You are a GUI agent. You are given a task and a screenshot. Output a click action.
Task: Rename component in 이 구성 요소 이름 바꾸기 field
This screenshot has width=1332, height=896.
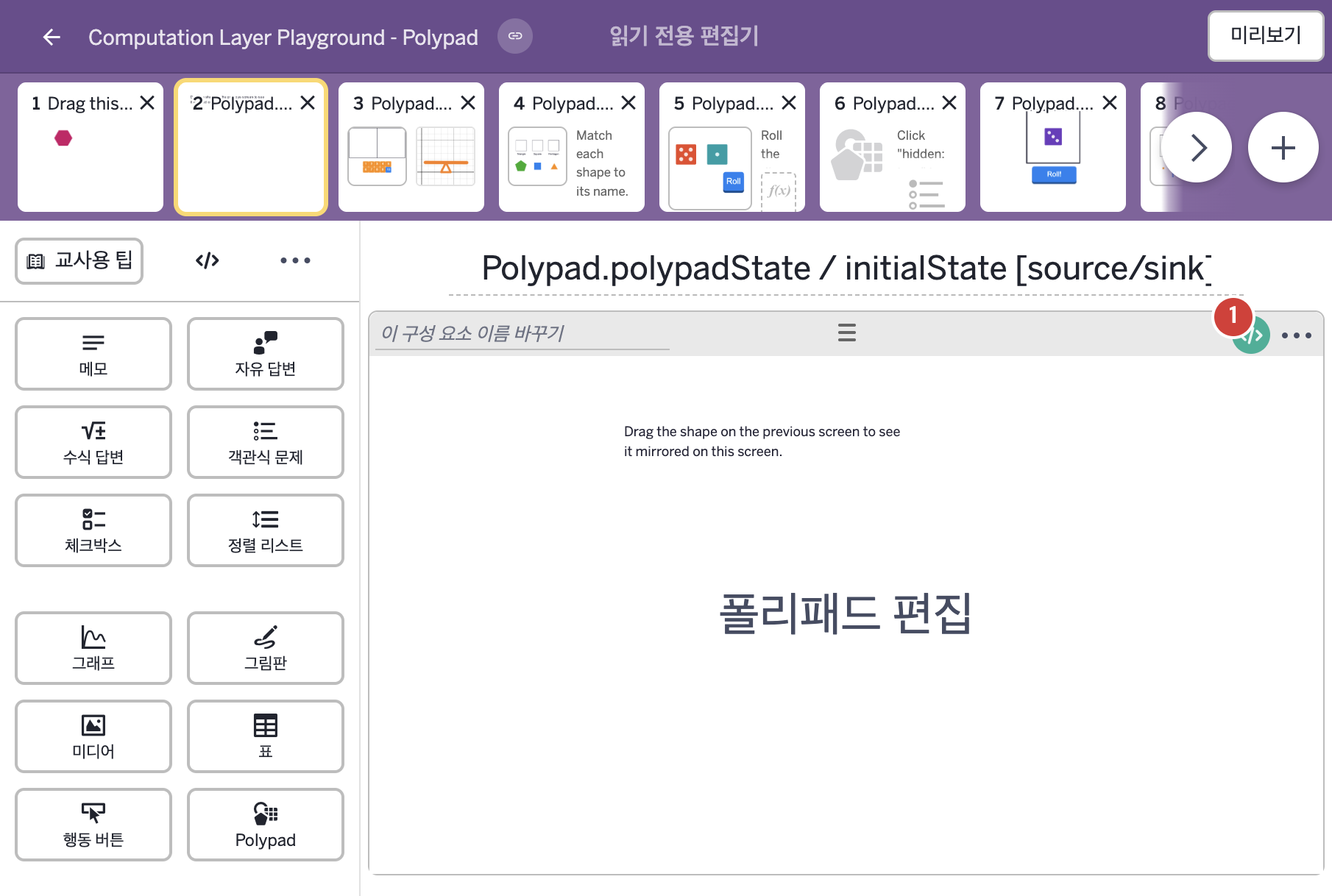click(522, 333)
